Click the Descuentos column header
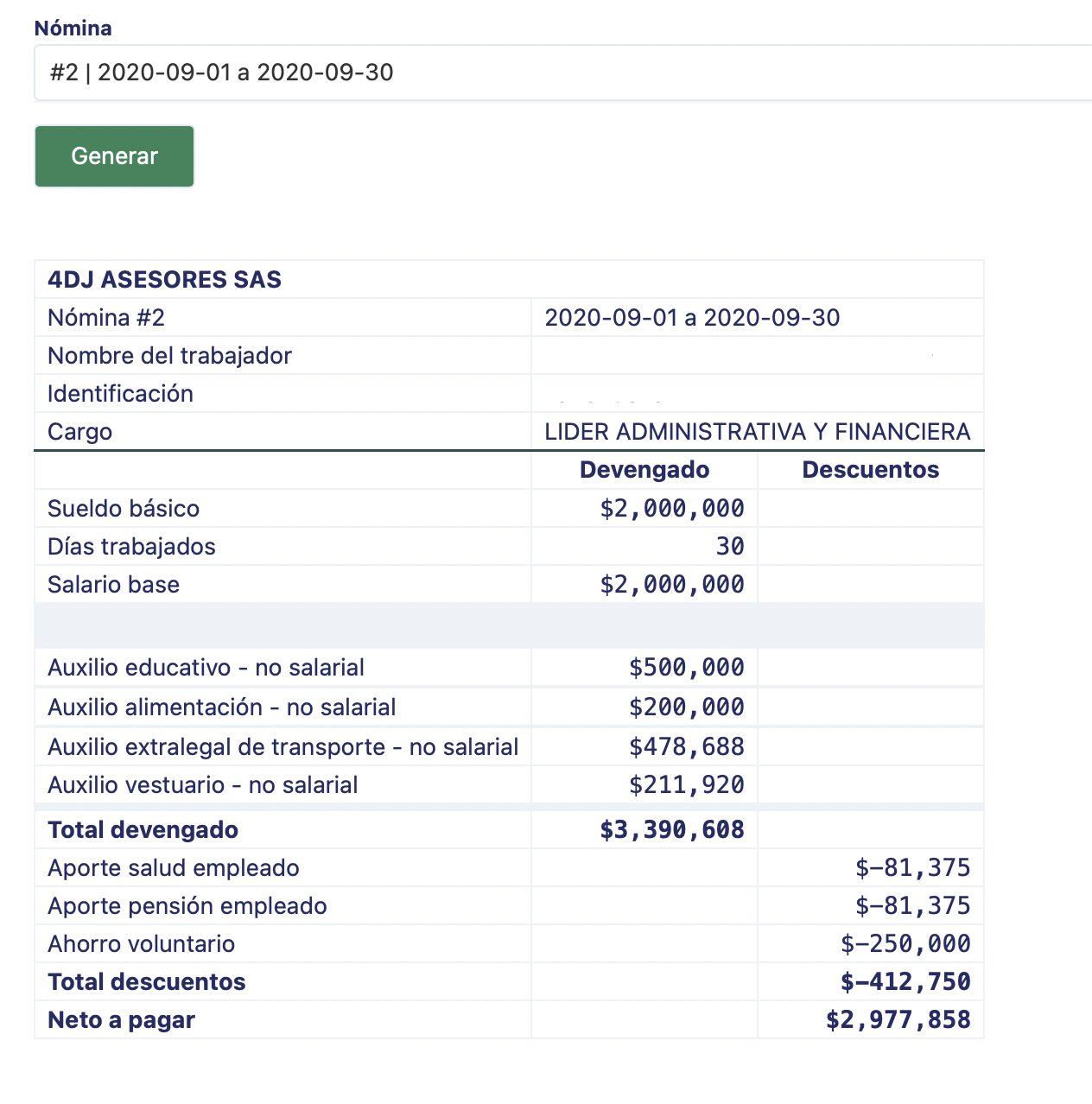Viewport: 1092px width, 1104px height. pos(870,470)
